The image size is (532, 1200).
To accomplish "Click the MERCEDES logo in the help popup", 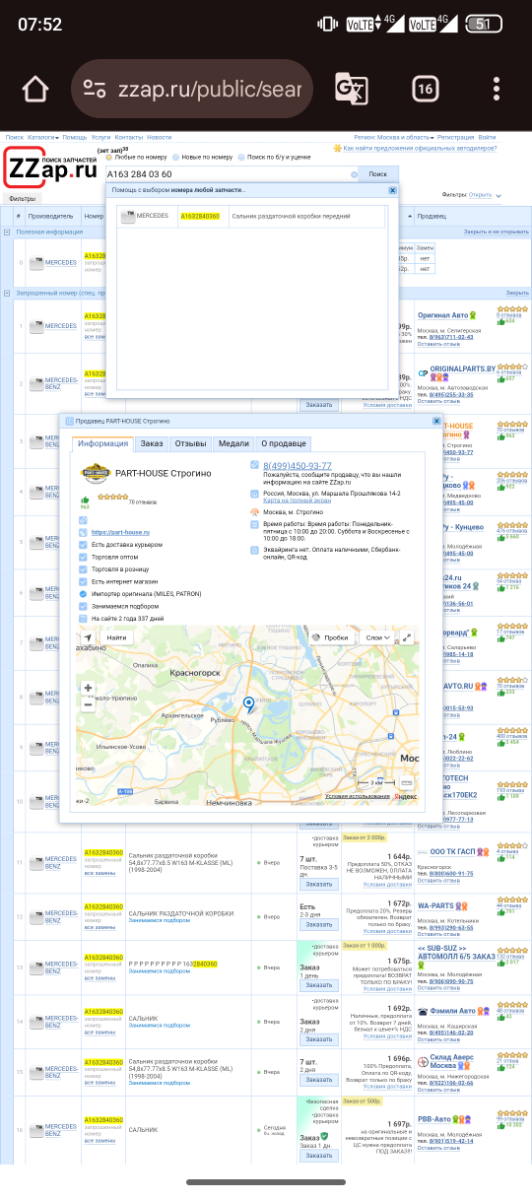I will [x=127, y=216].
